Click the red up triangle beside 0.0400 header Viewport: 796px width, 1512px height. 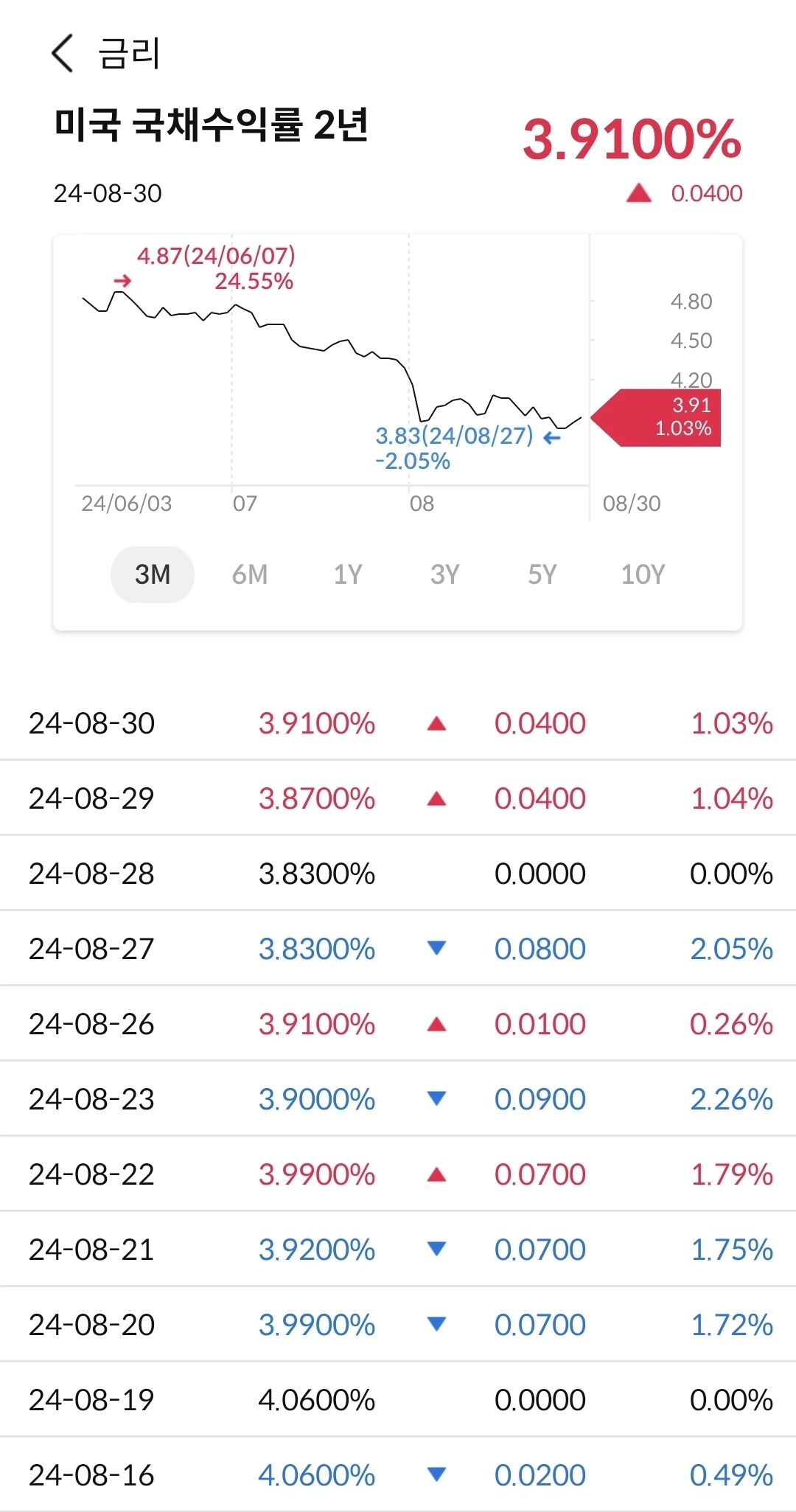click(638, 193)
